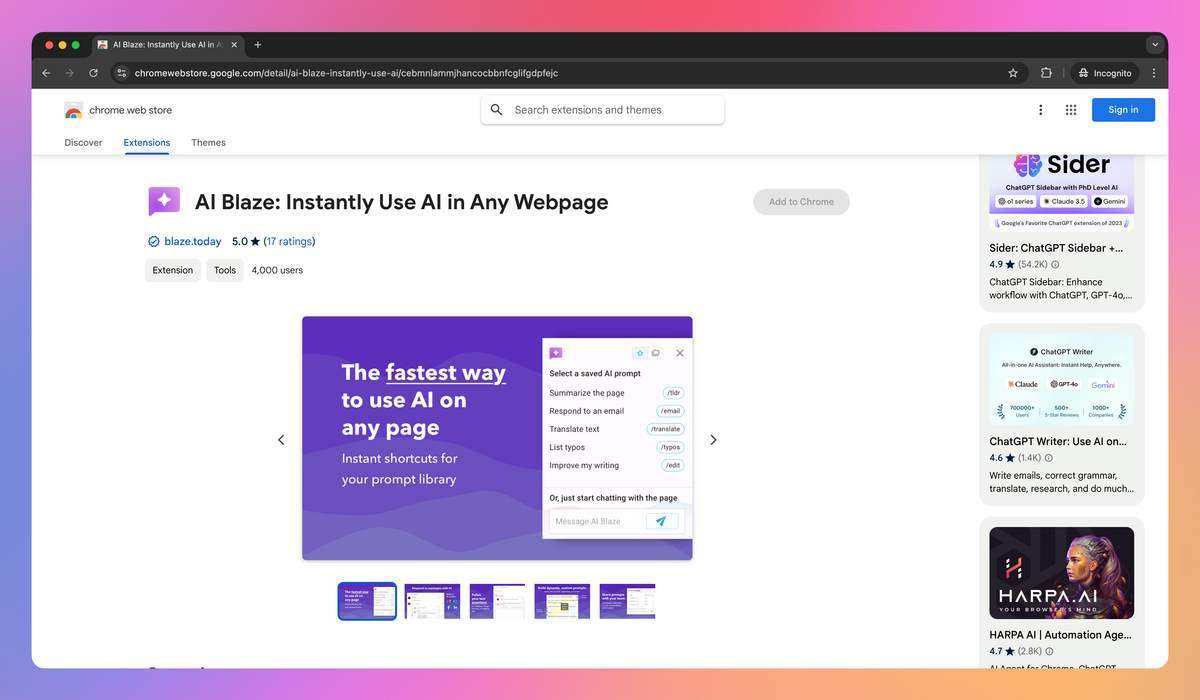Select the first screenshot thumbnail
Image resolution: width=1200 pixels, height=700 pixels.
click(x=367, y=601)
